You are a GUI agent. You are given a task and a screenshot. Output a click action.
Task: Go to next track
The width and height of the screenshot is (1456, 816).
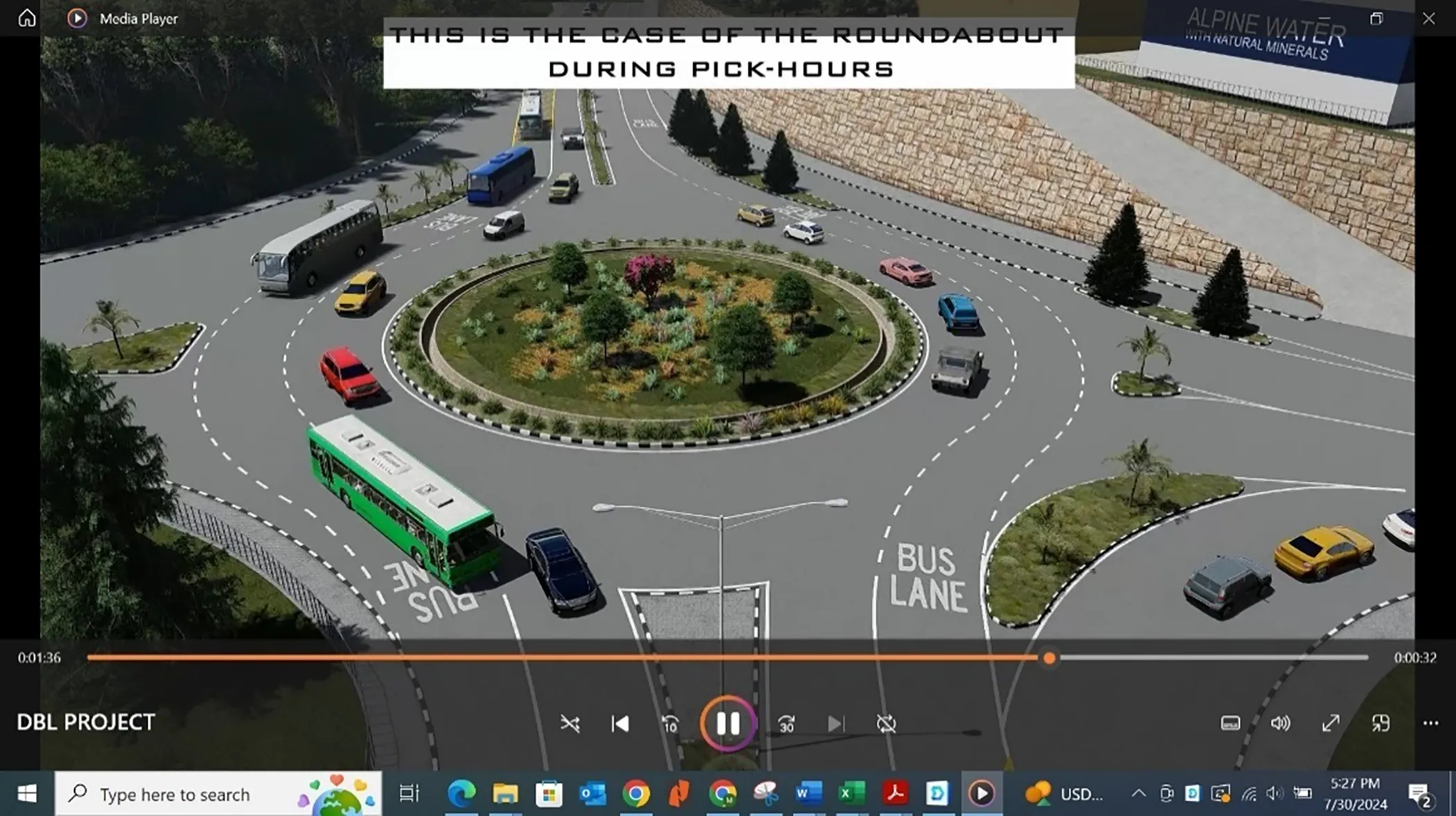tap(836, 724)
